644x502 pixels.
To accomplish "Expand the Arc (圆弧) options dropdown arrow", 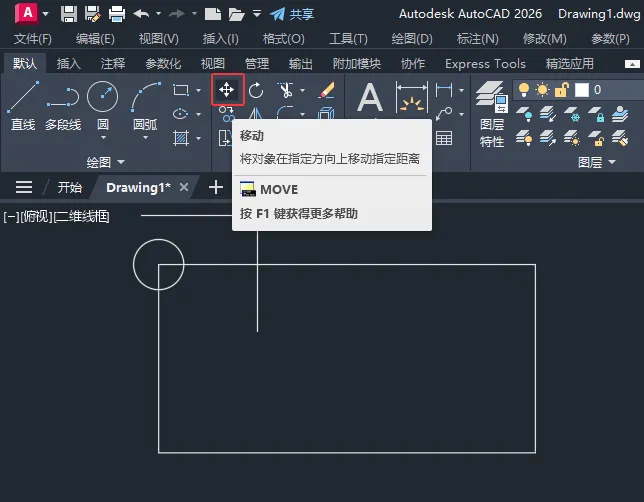I will pyautogui.click(x=145, y=138).
